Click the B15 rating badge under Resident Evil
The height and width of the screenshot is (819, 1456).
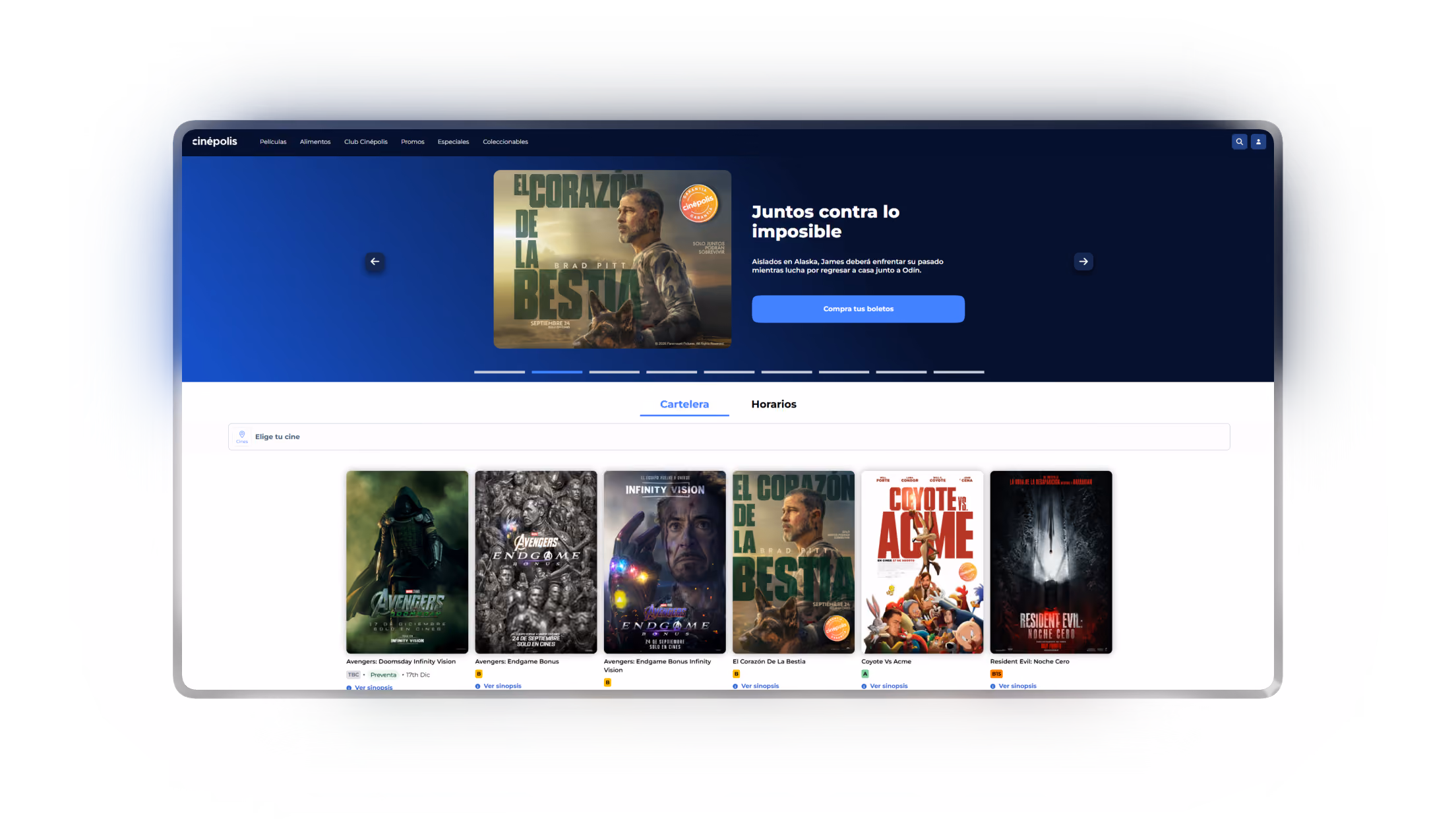click(996, 674)
